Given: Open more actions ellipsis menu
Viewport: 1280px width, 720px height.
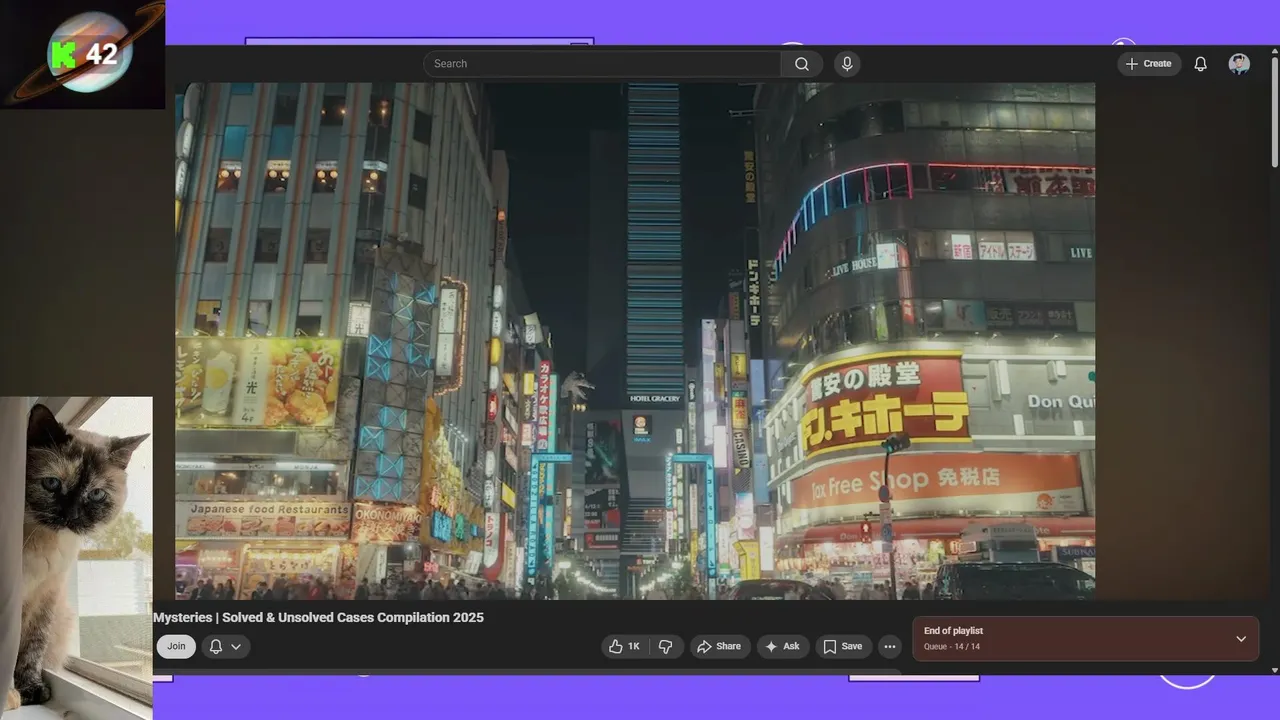Looking at the screenshot, I should point(890,646).
